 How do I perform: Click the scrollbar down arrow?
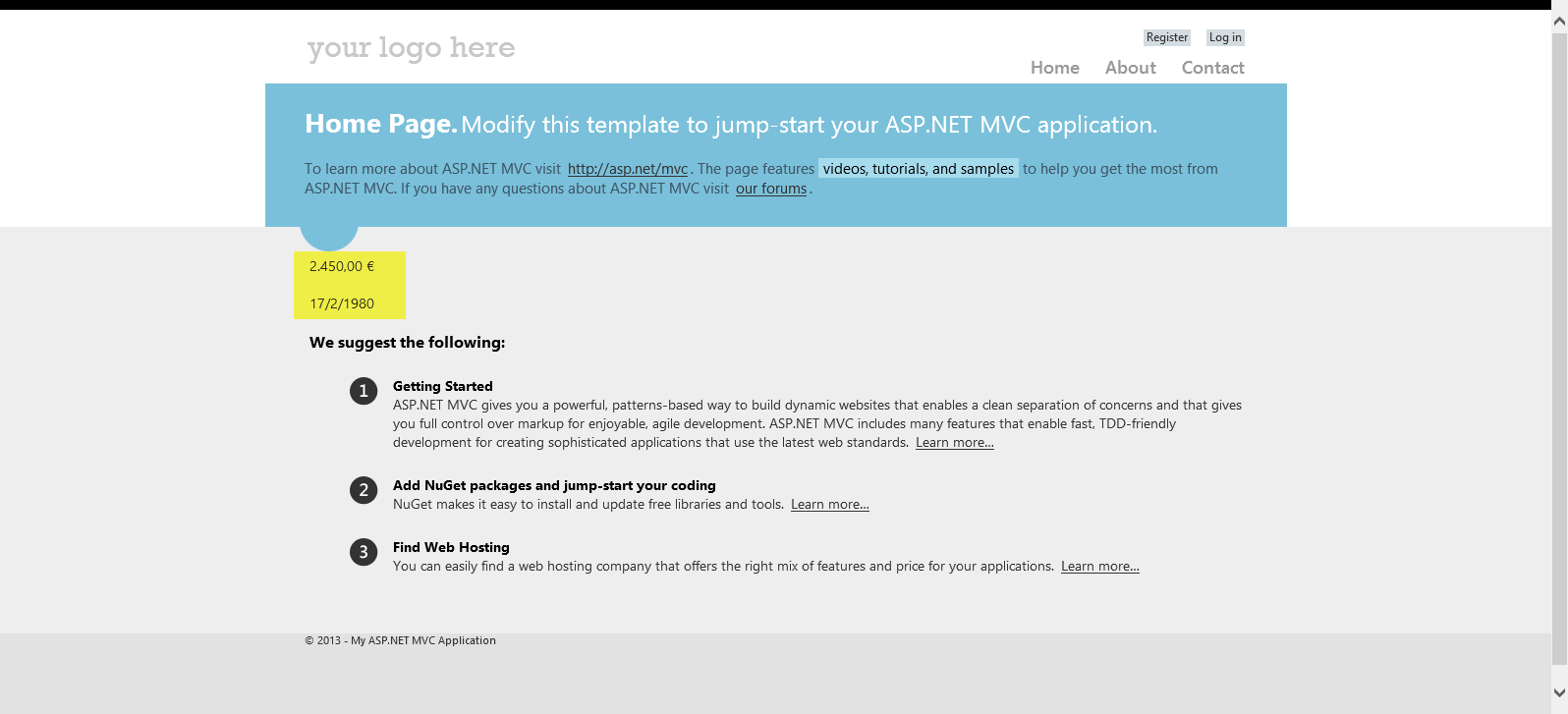coord(1559,693)
